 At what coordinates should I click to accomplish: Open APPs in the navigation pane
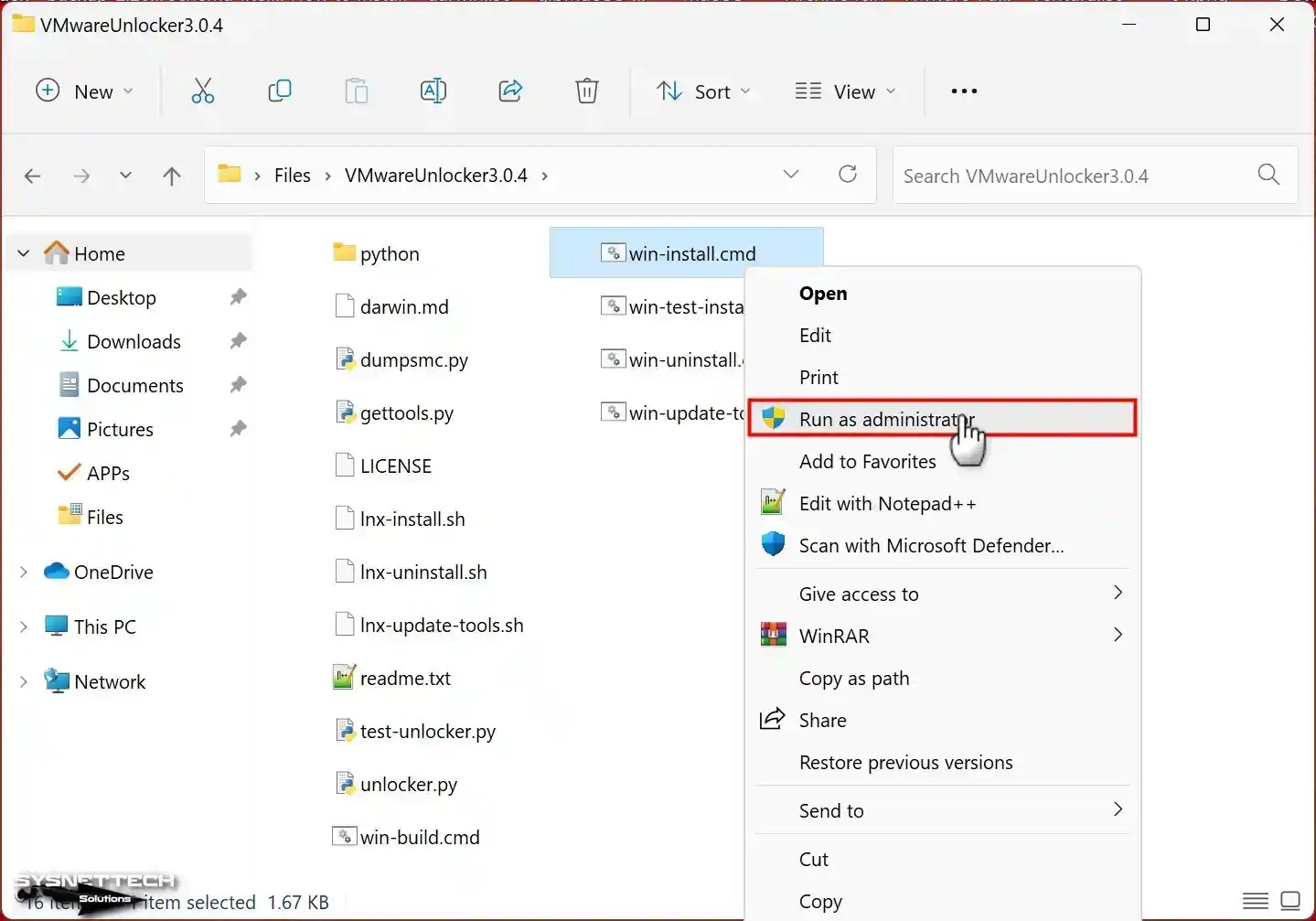pos(108,473)
